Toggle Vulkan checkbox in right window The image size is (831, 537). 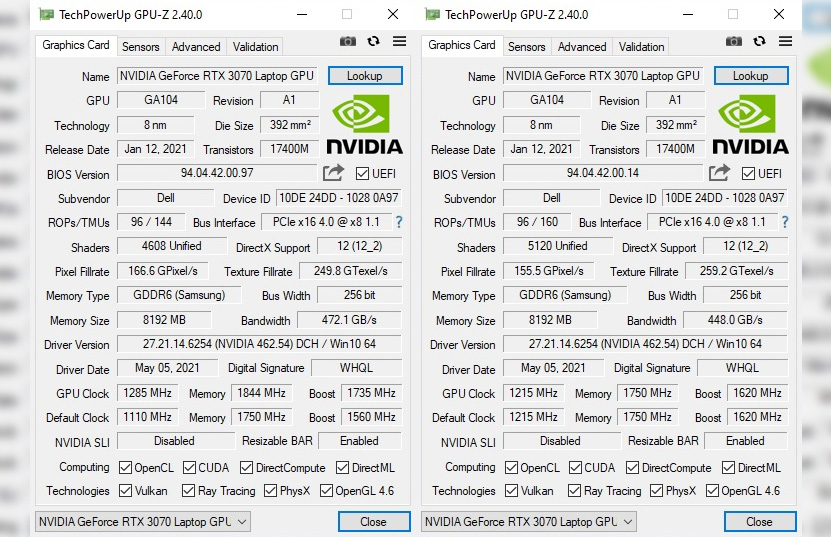511,491
